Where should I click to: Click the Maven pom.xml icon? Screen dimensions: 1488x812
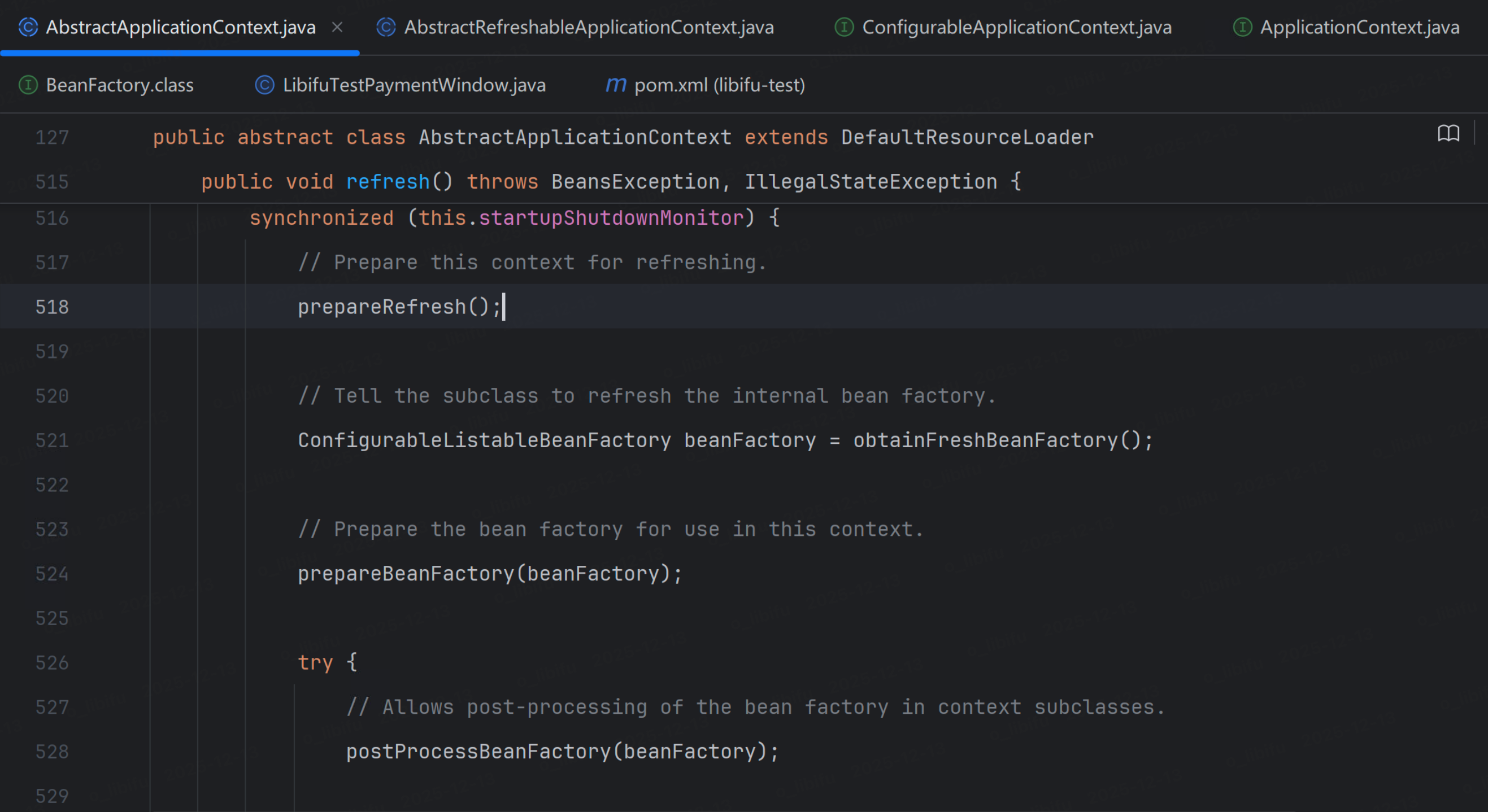[616, 85]
